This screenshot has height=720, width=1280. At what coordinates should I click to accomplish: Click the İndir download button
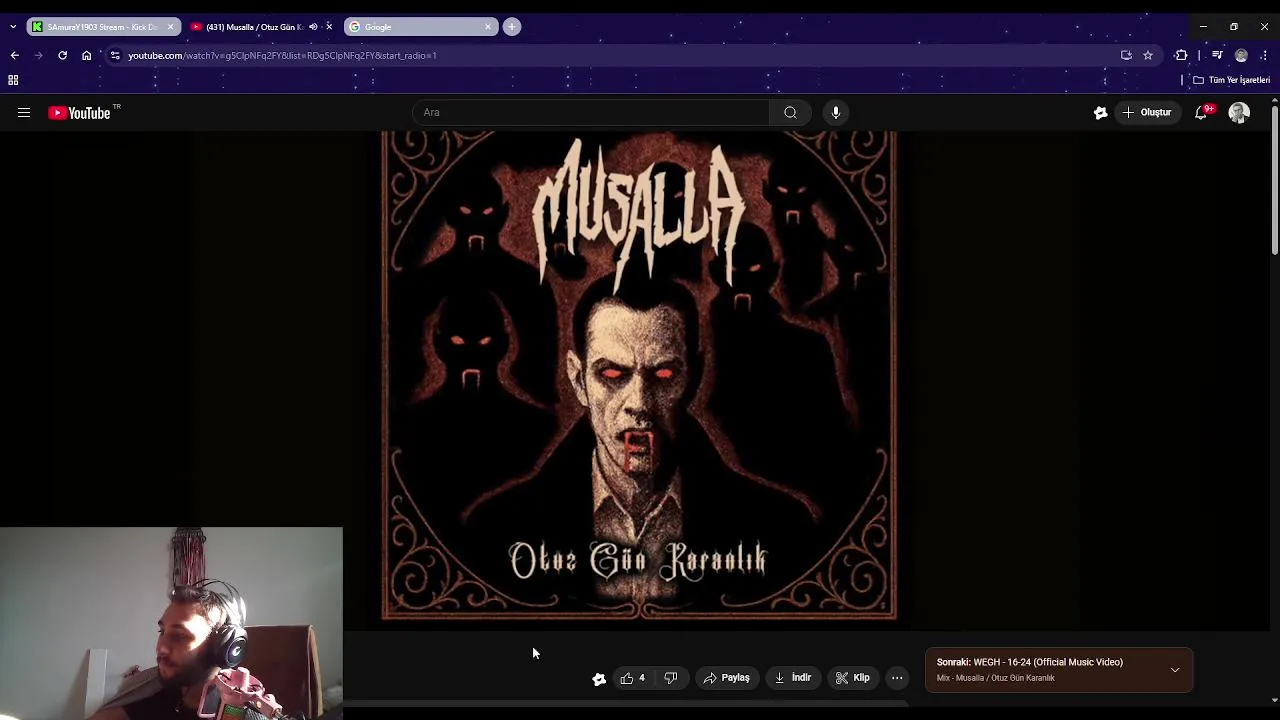click(792, 678)
